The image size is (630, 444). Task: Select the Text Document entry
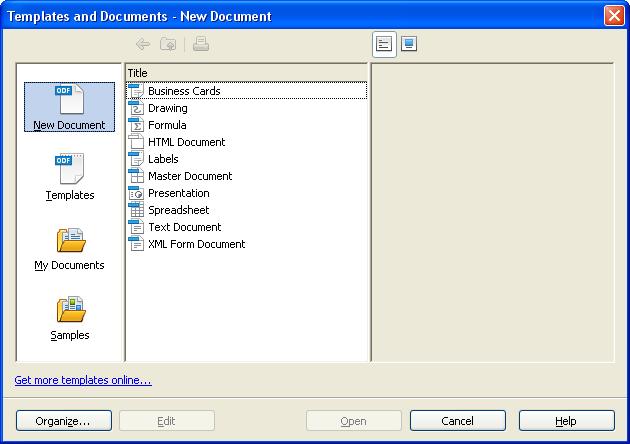pyautogui.click(x=247, y=227)
